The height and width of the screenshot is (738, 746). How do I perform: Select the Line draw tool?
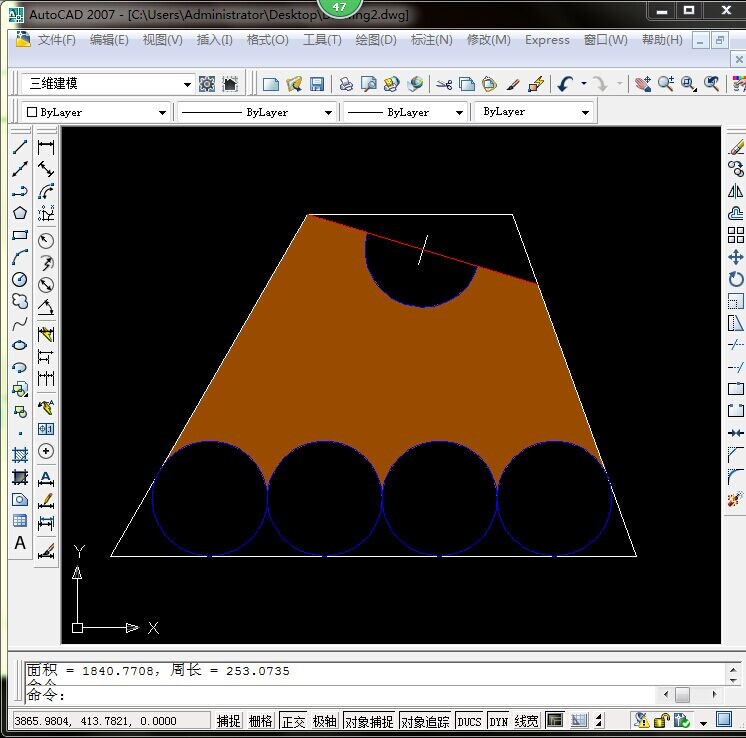20,147
